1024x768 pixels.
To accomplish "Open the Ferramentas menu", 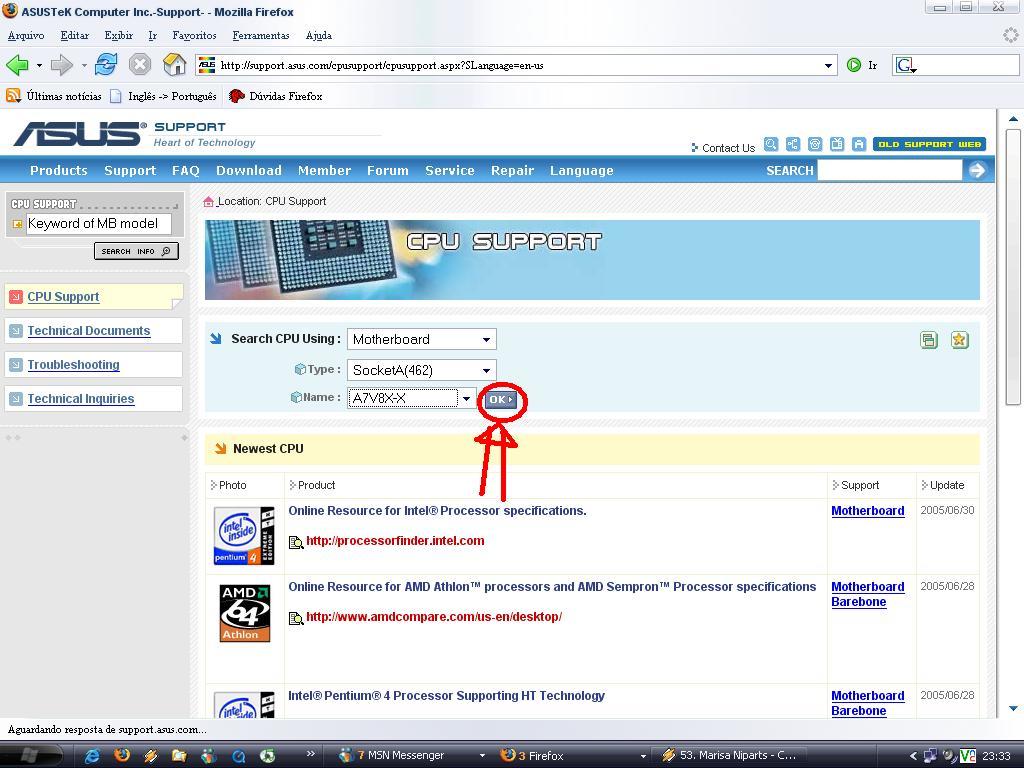I will click(x=261, y=35).
